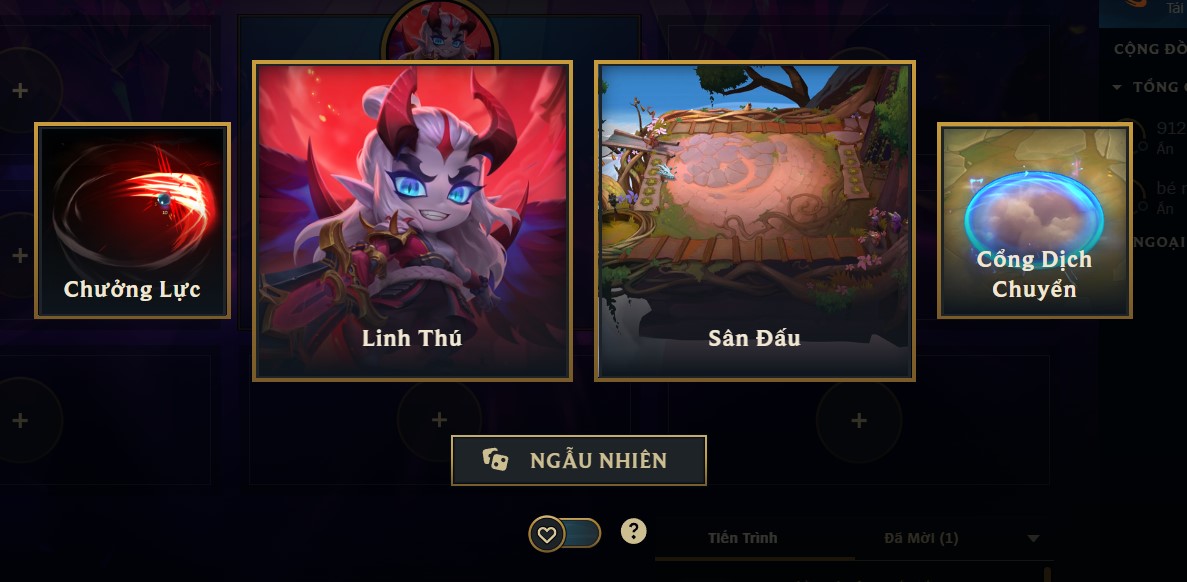Screen dimensions: 1187x582
Task: Open the CỘNG ĐỒ community header
Action: click(1150, 49)
